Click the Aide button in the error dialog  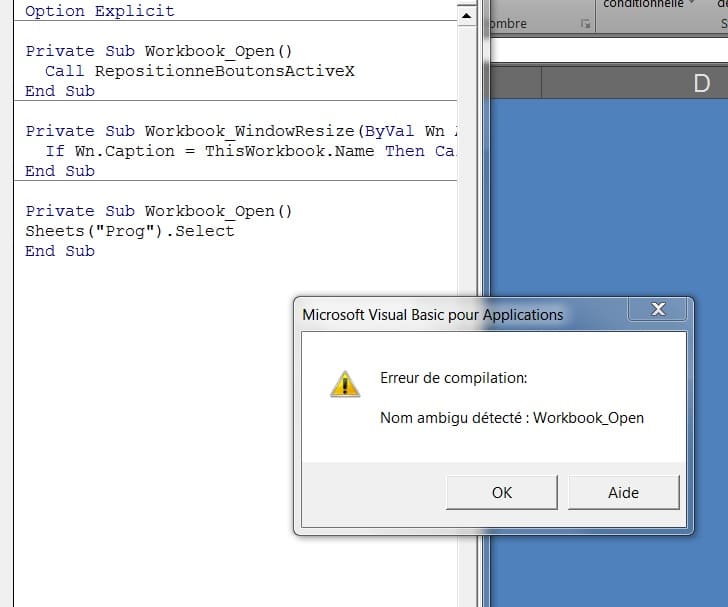(624, 492)
